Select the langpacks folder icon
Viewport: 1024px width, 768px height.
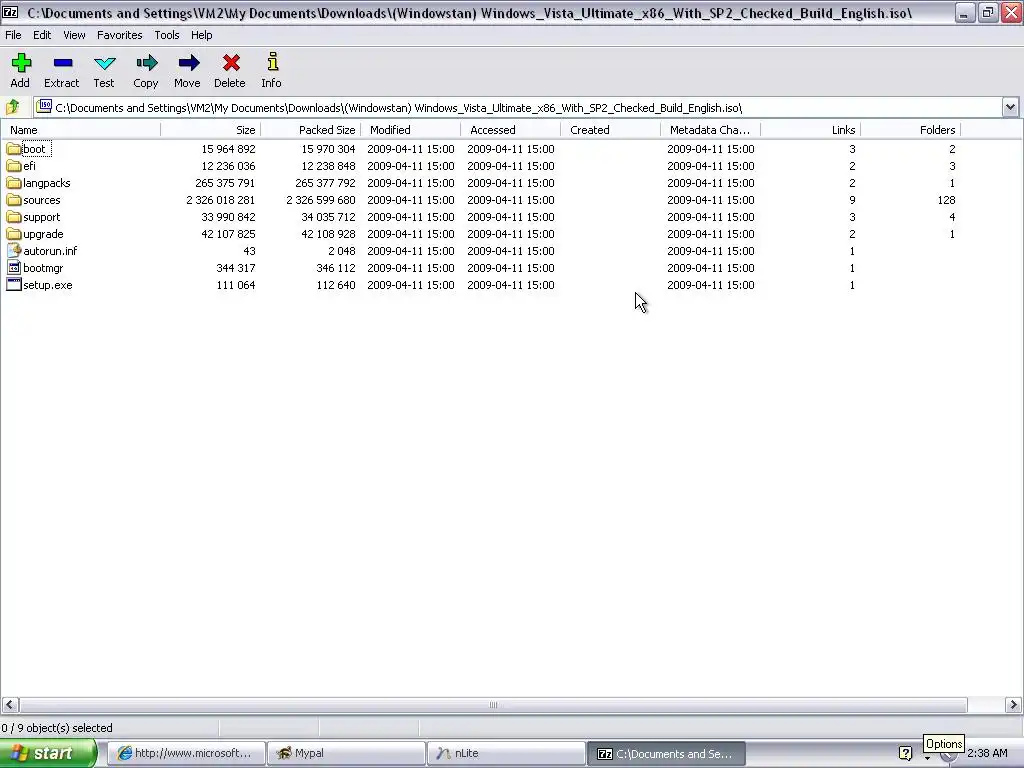pos(14,183)
